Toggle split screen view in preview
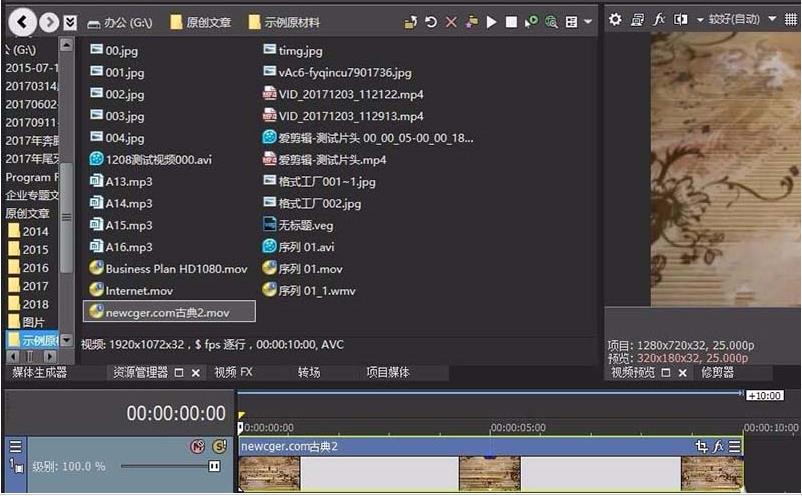 pyautogui.click(x=680, y=19)
